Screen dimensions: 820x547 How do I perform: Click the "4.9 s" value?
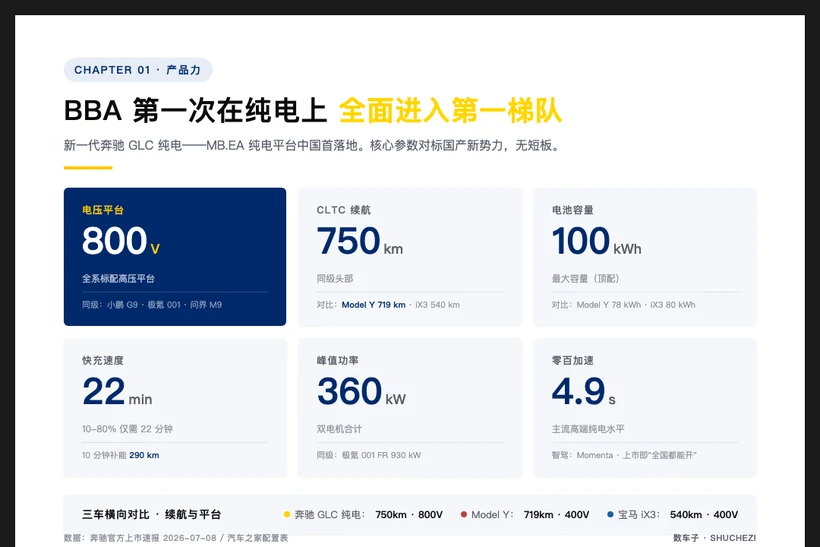coord(584,391)
